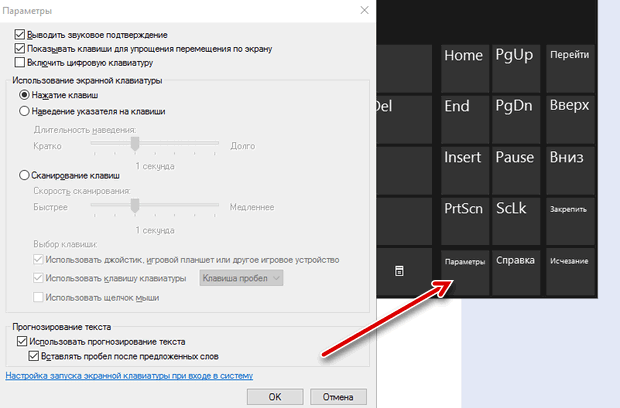620x408 pixels.
Task: Select 'Сканирование клавиш' radio option
Action: pos(26,175)
